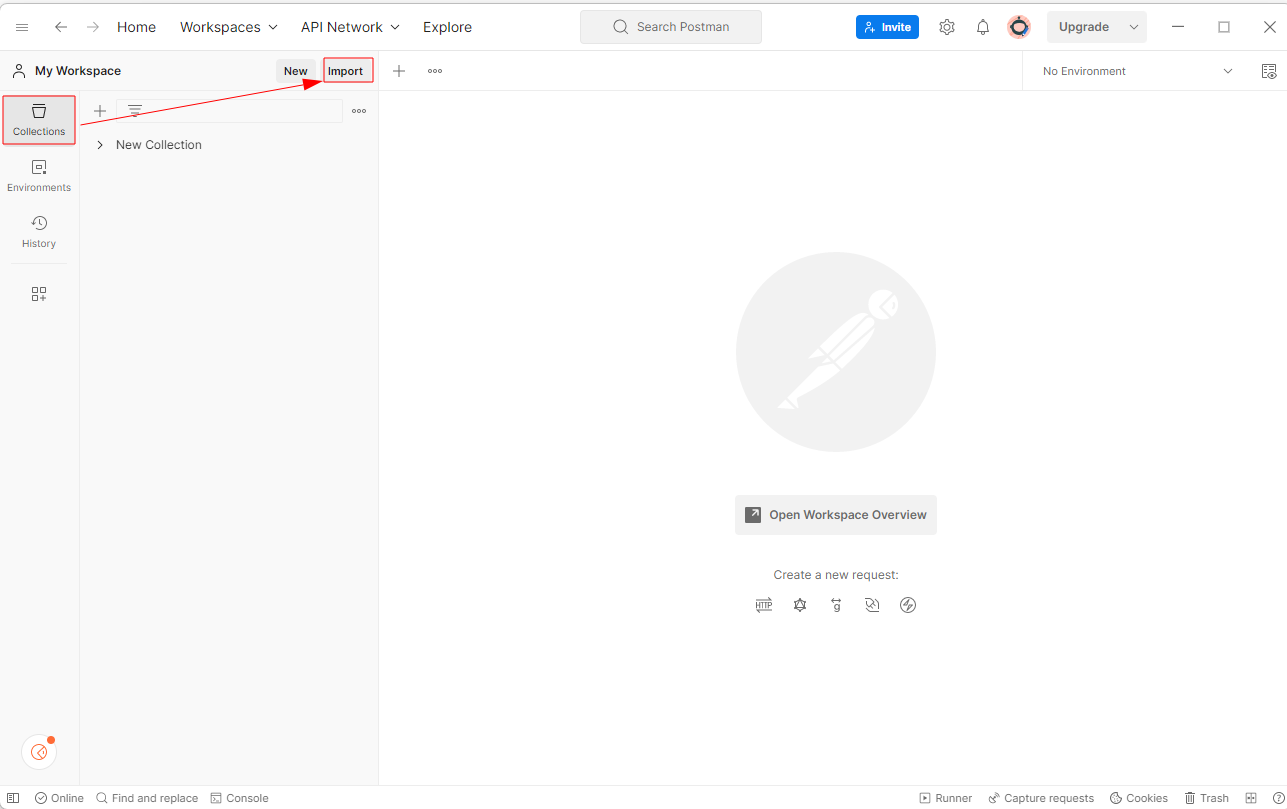
Task: Click the collections filter text field
Action: [x=230, y=111]
